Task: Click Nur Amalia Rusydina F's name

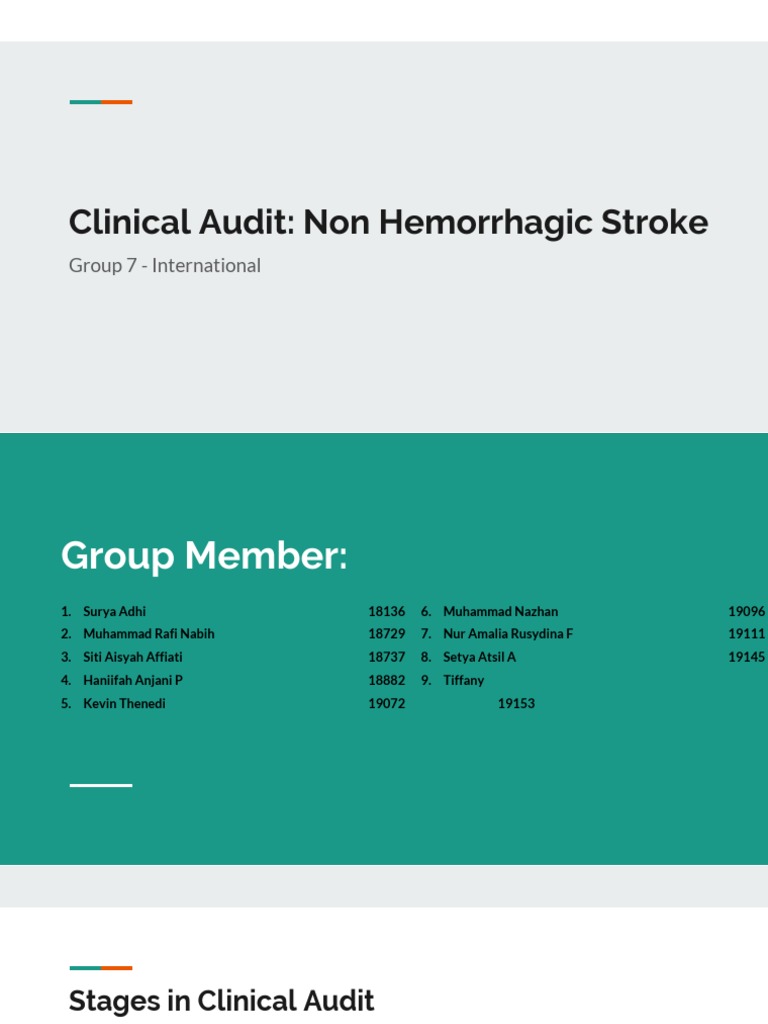Action: click(508, 634)
